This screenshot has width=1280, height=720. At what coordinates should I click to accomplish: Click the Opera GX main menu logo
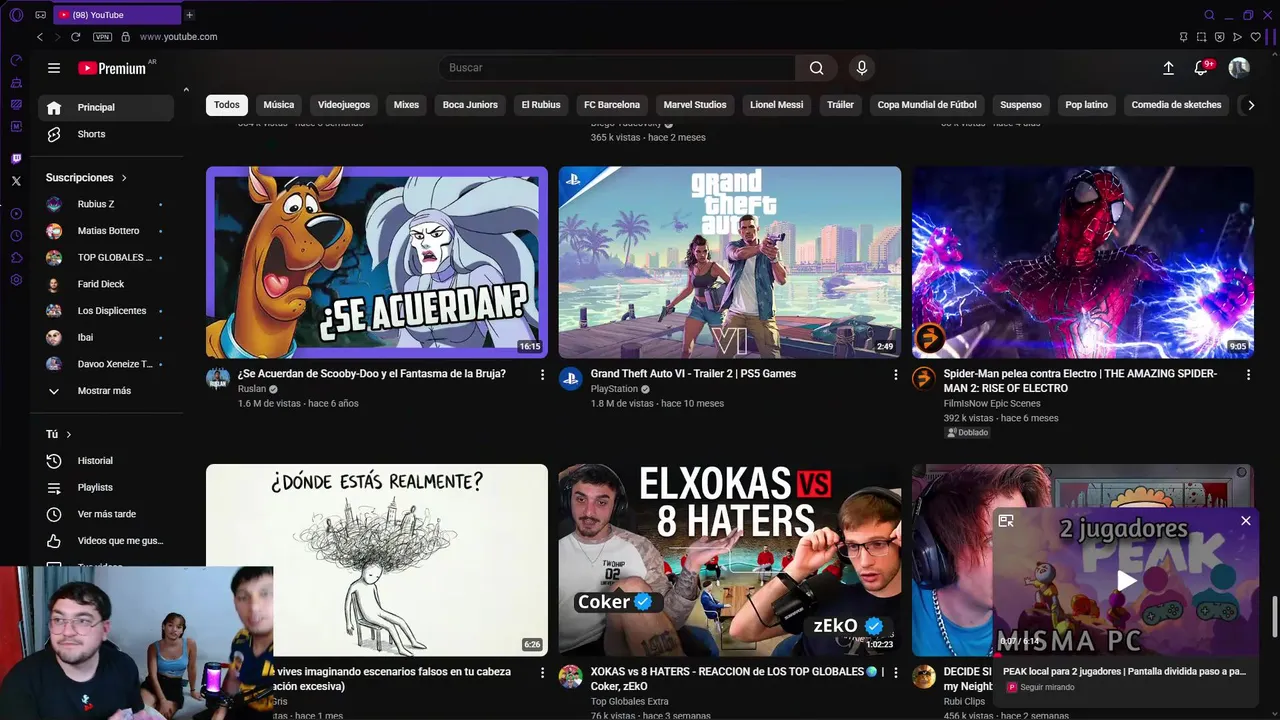(15, 15)
